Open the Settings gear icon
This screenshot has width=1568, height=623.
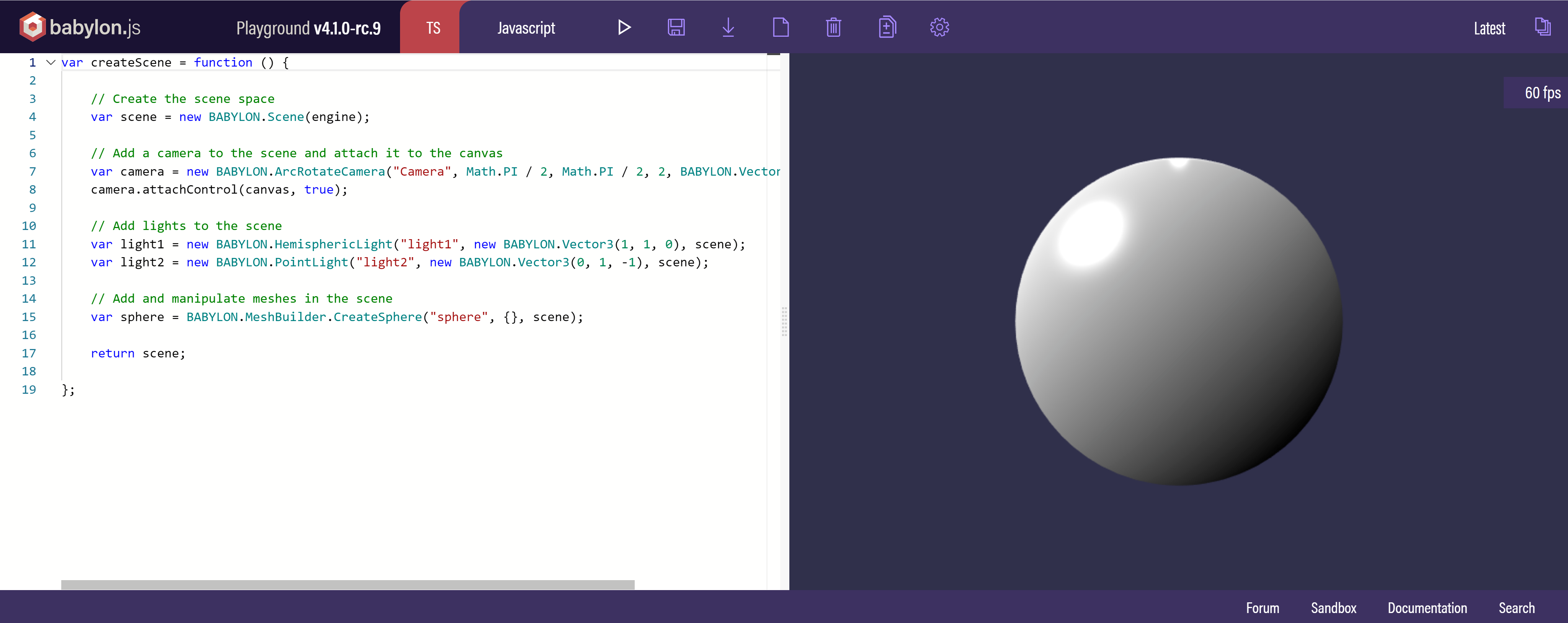[x=939, y=28]
